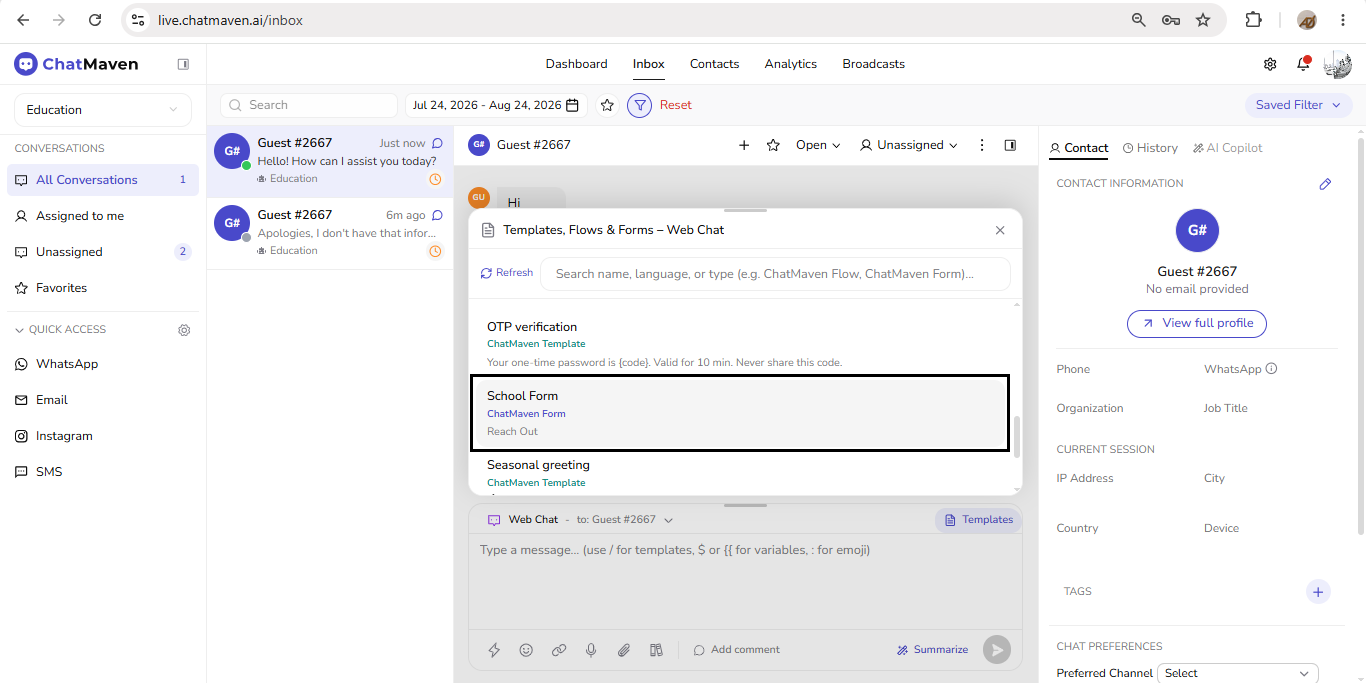Open the Analytics tab
Image resolution: width=1366 pixels, height=683 pixels.
(791, 64)
